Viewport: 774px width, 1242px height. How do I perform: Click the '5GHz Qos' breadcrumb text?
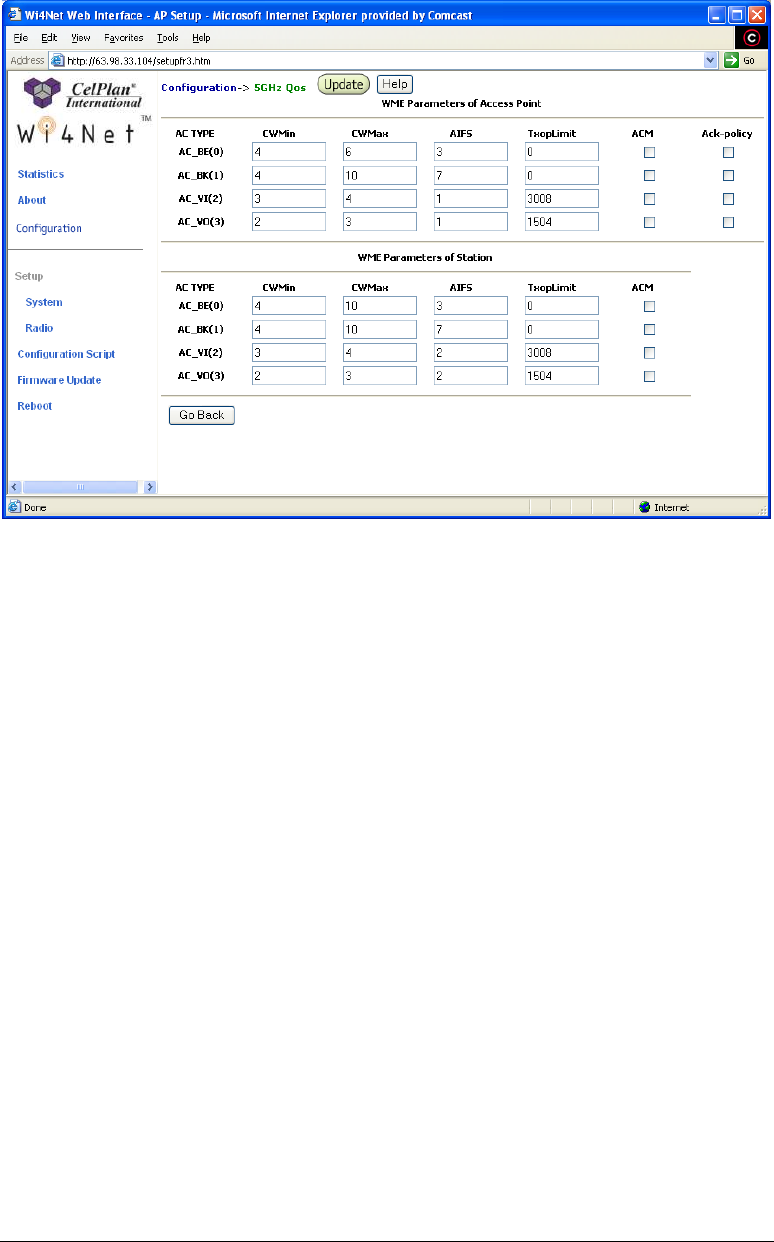click(x=281, y=87)
